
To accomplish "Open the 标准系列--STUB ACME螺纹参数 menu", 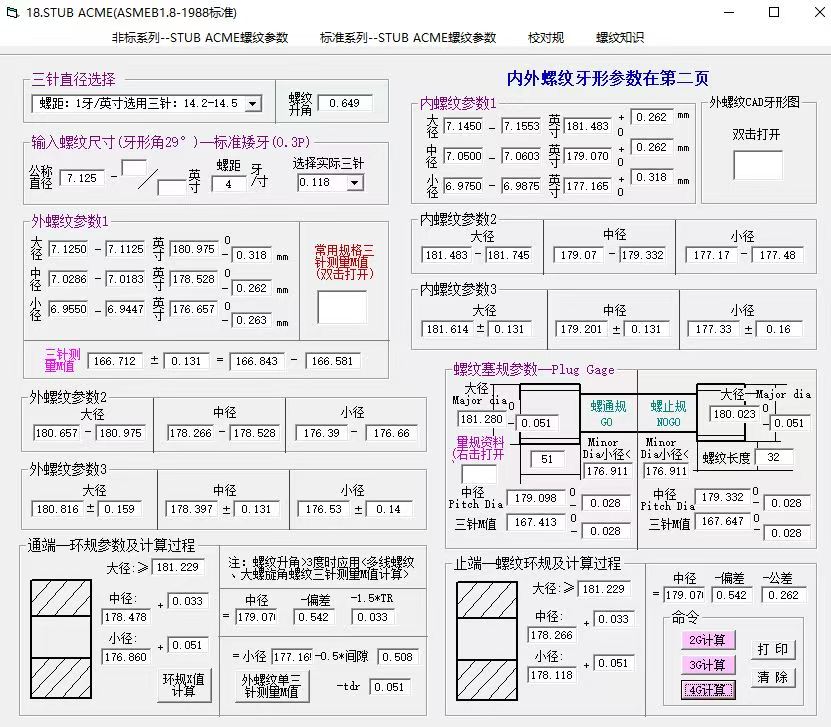I will [408, 38].
